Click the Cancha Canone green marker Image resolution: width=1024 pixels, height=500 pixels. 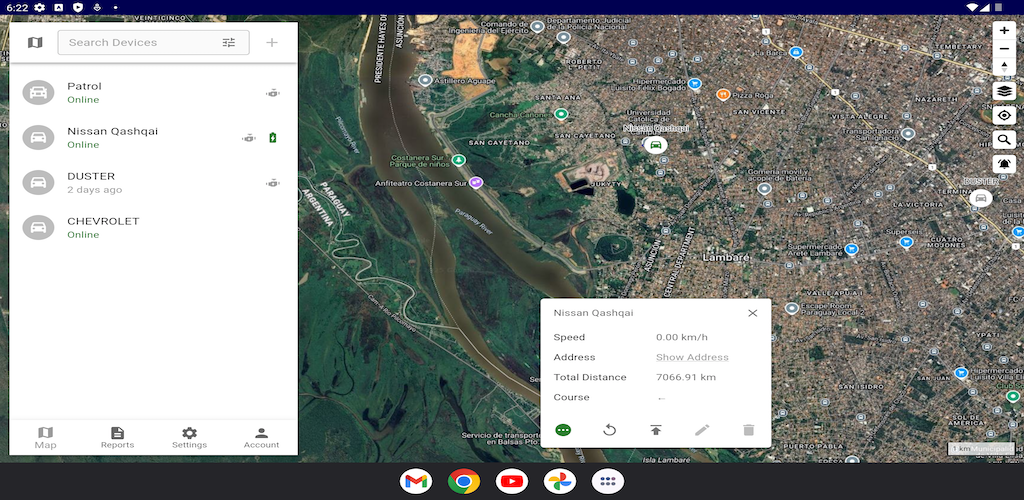coord(560,114)
